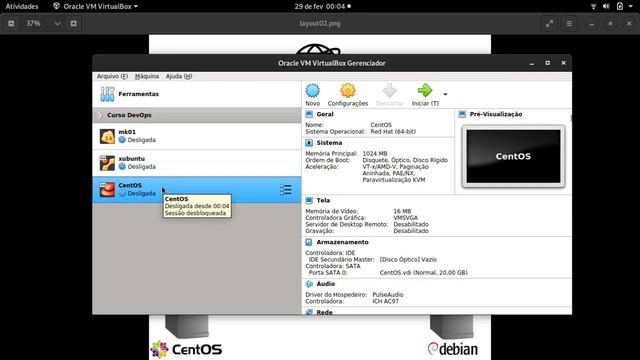This screenshot has width=640, height=360.
Task: Click the volume icon in system tray
Action: (x=606, y=6)
